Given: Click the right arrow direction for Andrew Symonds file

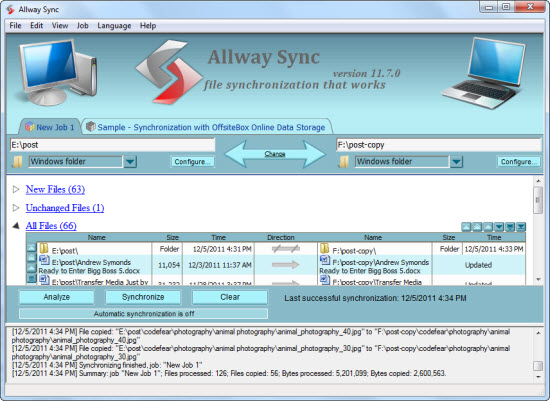Looking at the screenshot, I should pos(286,265).
